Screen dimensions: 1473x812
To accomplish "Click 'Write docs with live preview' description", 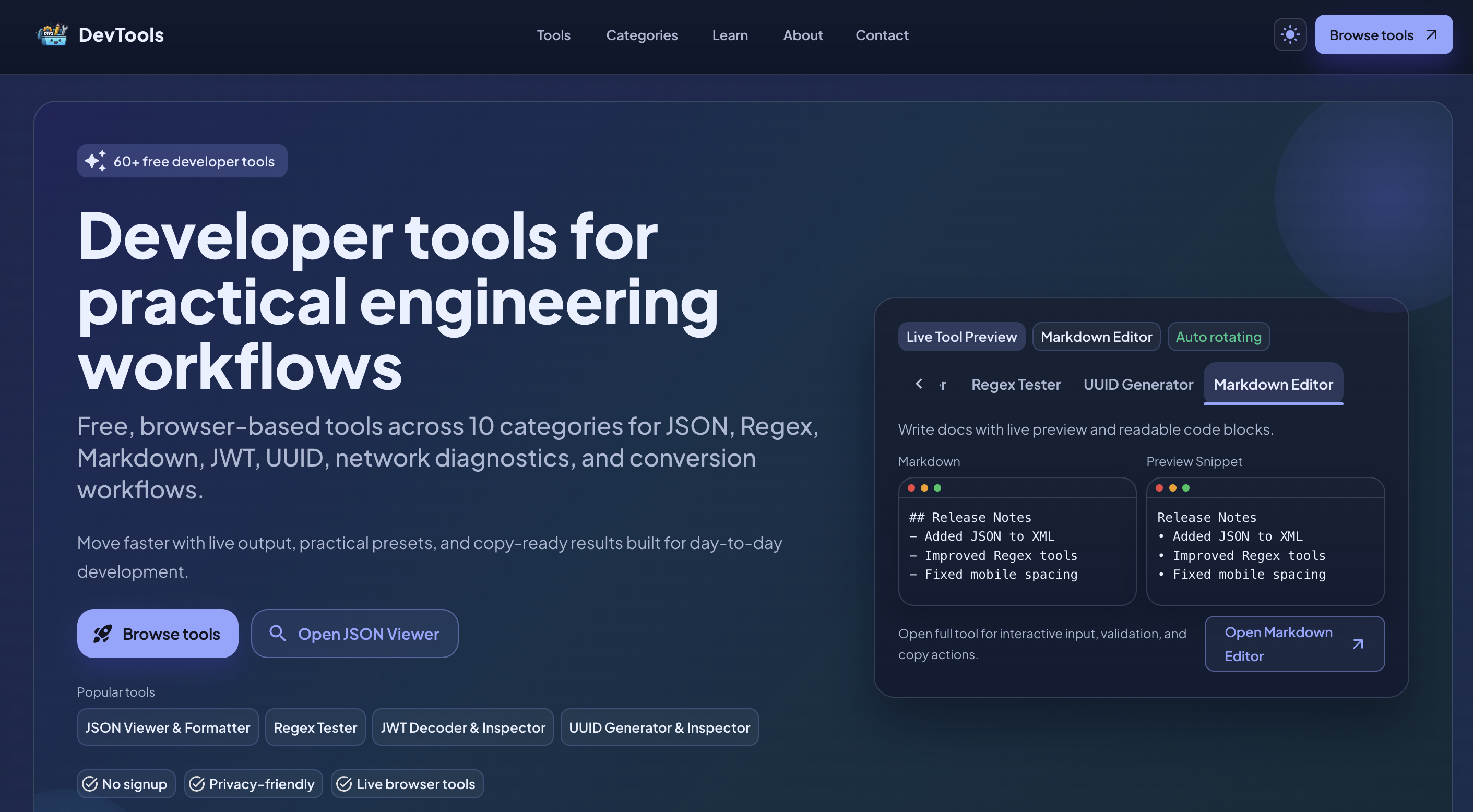I will [x=1085, y=429].
